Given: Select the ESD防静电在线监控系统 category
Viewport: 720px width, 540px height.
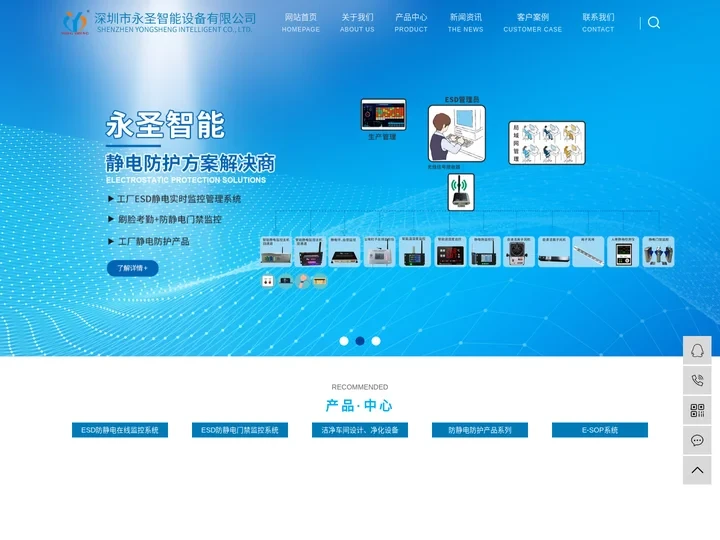Looking at the screenshot, I should (120, 430).
